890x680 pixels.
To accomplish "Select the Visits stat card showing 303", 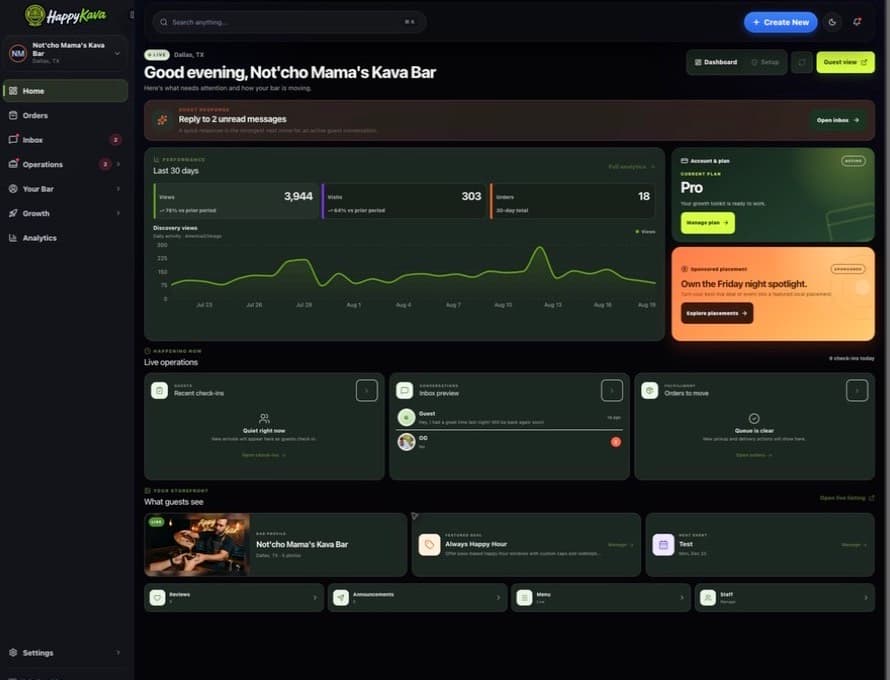I will (405, 201).
